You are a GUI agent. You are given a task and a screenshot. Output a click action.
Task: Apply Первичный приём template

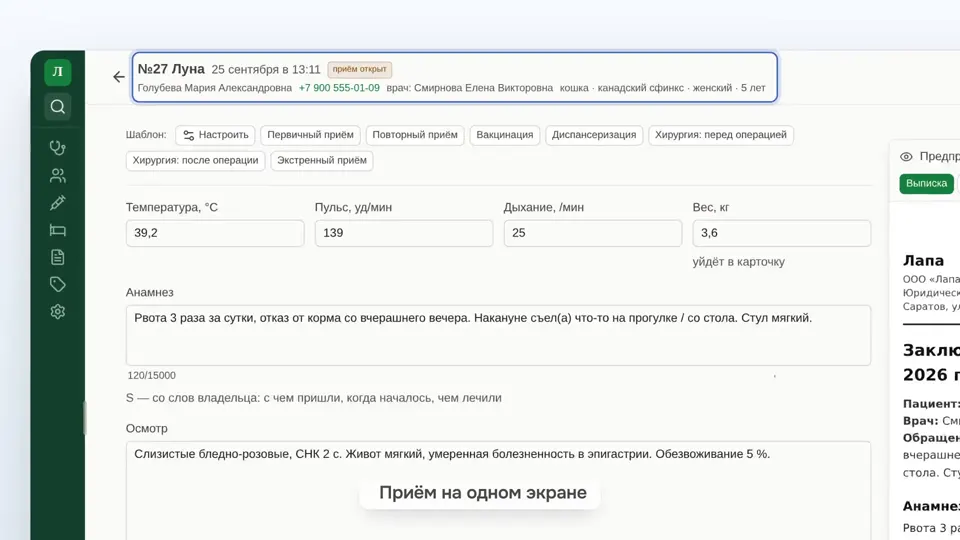pos(310,135)
